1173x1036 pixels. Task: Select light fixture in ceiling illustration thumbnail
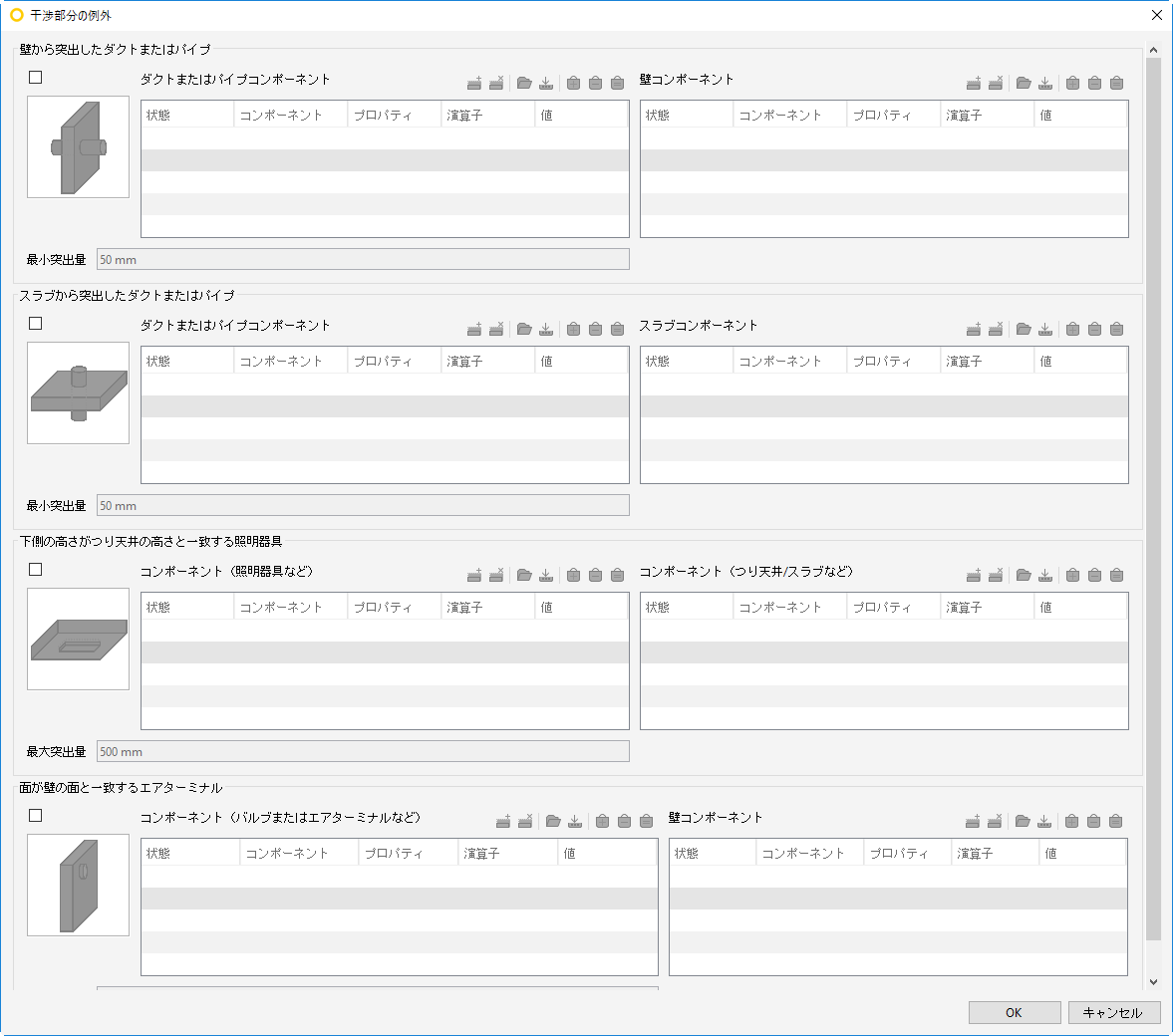point(78,639)
